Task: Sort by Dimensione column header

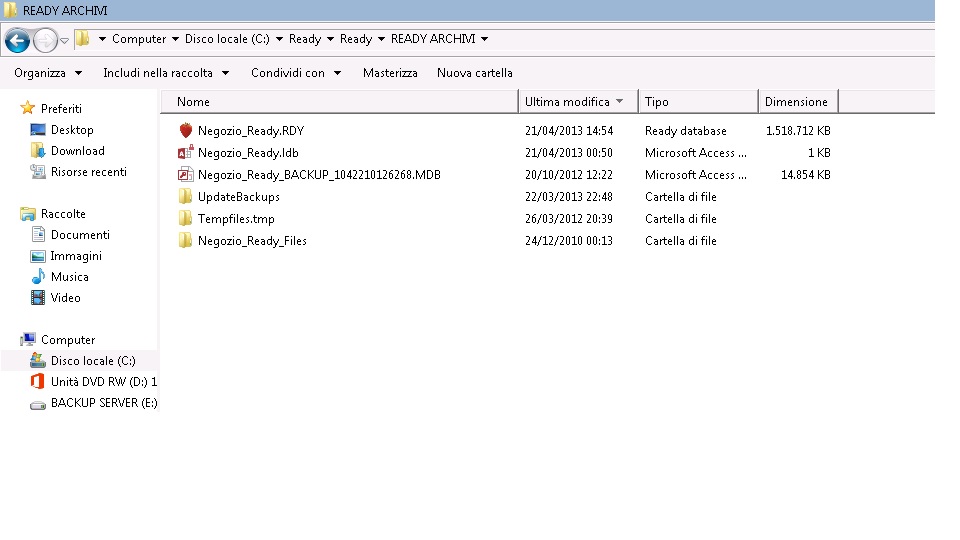Action: pos(798,102)
